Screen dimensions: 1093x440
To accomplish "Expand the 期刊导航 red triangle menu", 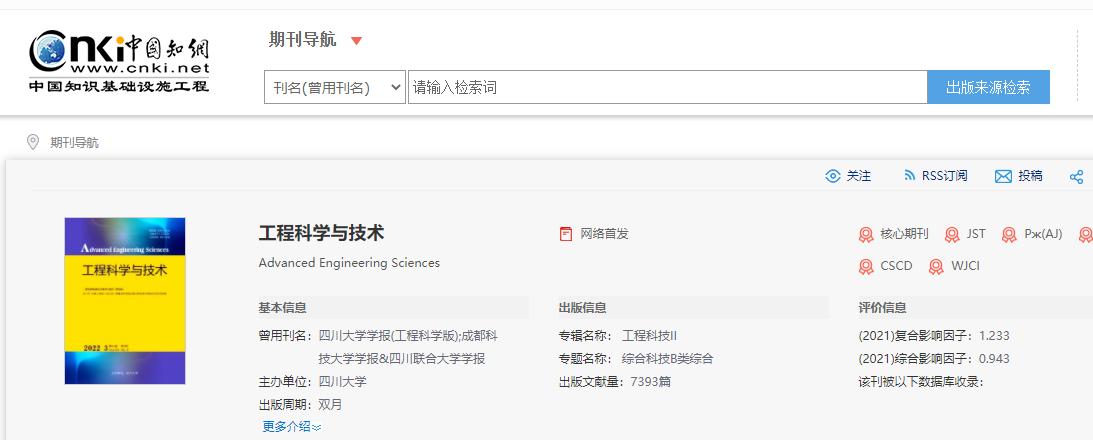I will [356, 41].
